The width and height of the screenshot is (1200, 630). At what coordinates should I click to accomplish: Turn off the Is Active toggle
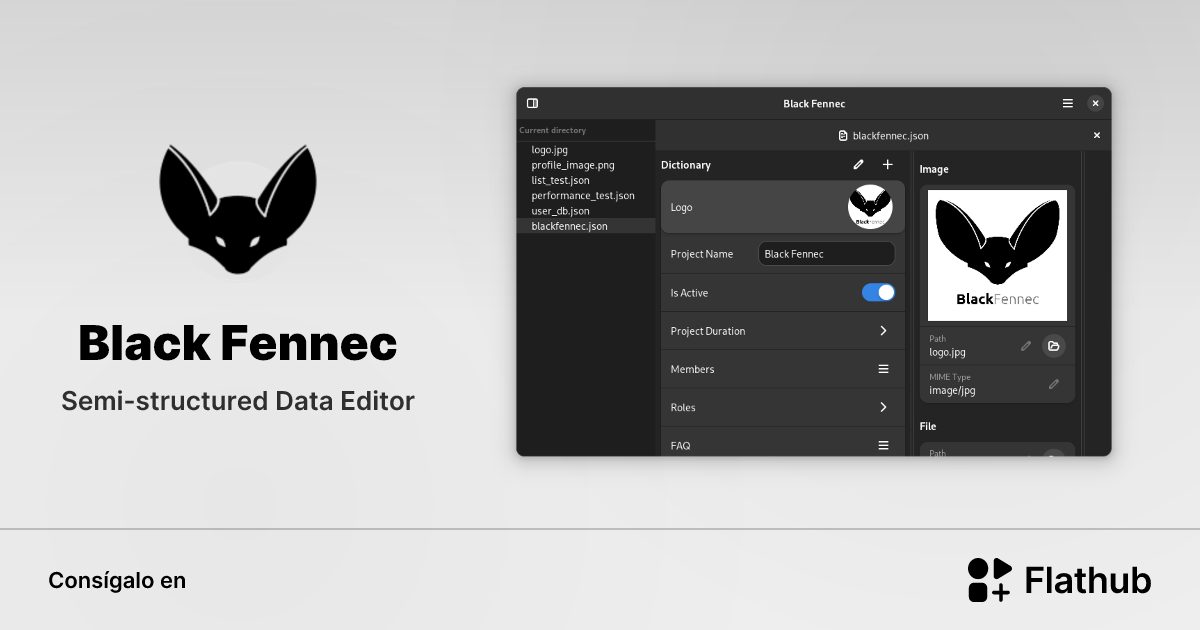pos(878,292)
